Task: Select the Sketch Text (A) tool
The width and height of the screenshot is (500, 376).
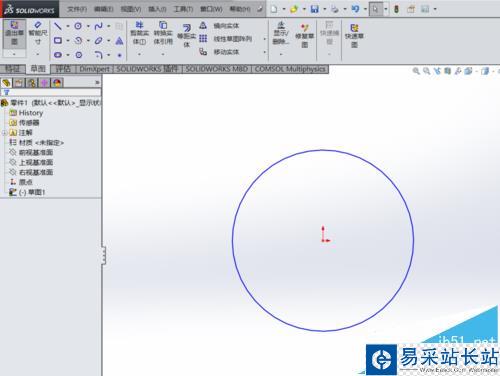Action: [119, 41]
